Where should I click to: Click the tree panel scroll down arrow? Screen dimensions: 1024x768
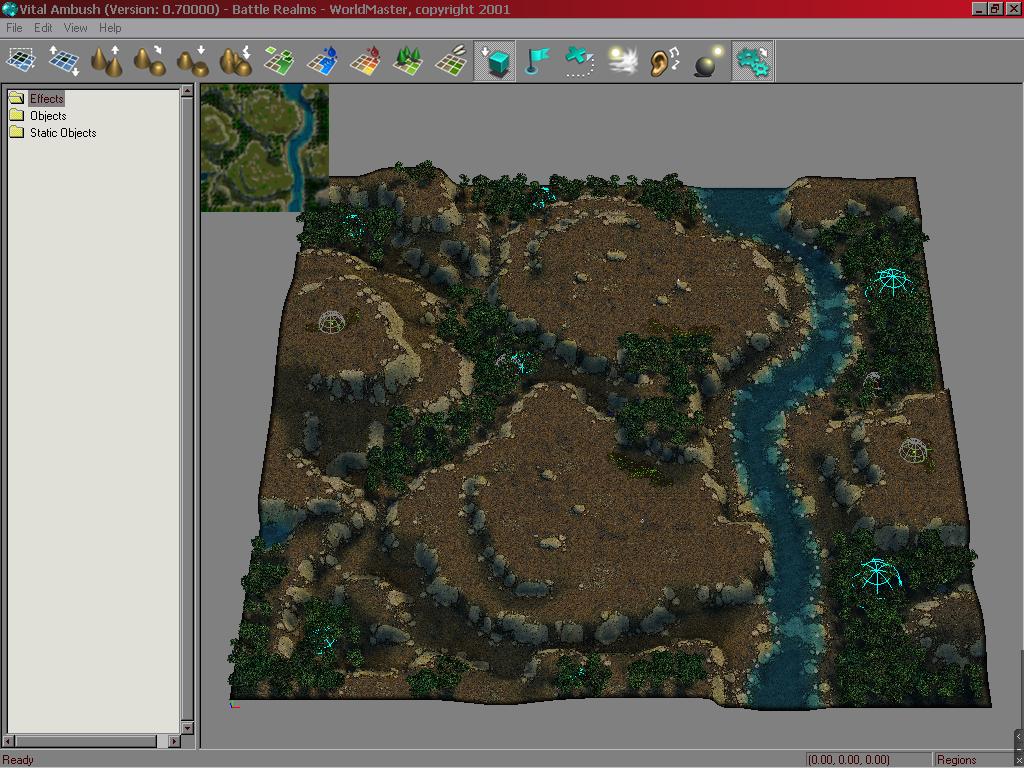(187, 728)
